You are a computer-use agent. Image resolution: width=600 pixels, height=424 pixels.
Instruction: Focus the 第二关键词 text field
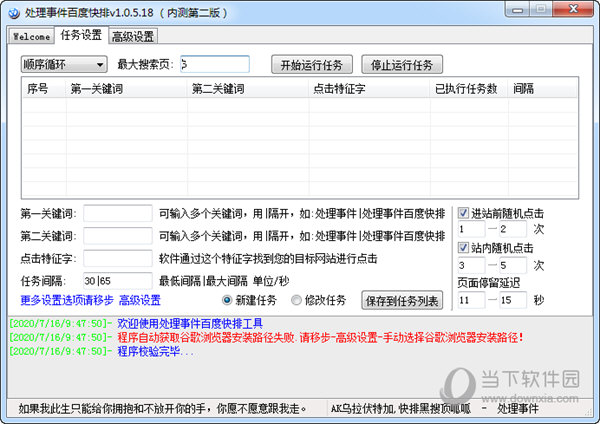pyautogui.click(x=118, y=236)
